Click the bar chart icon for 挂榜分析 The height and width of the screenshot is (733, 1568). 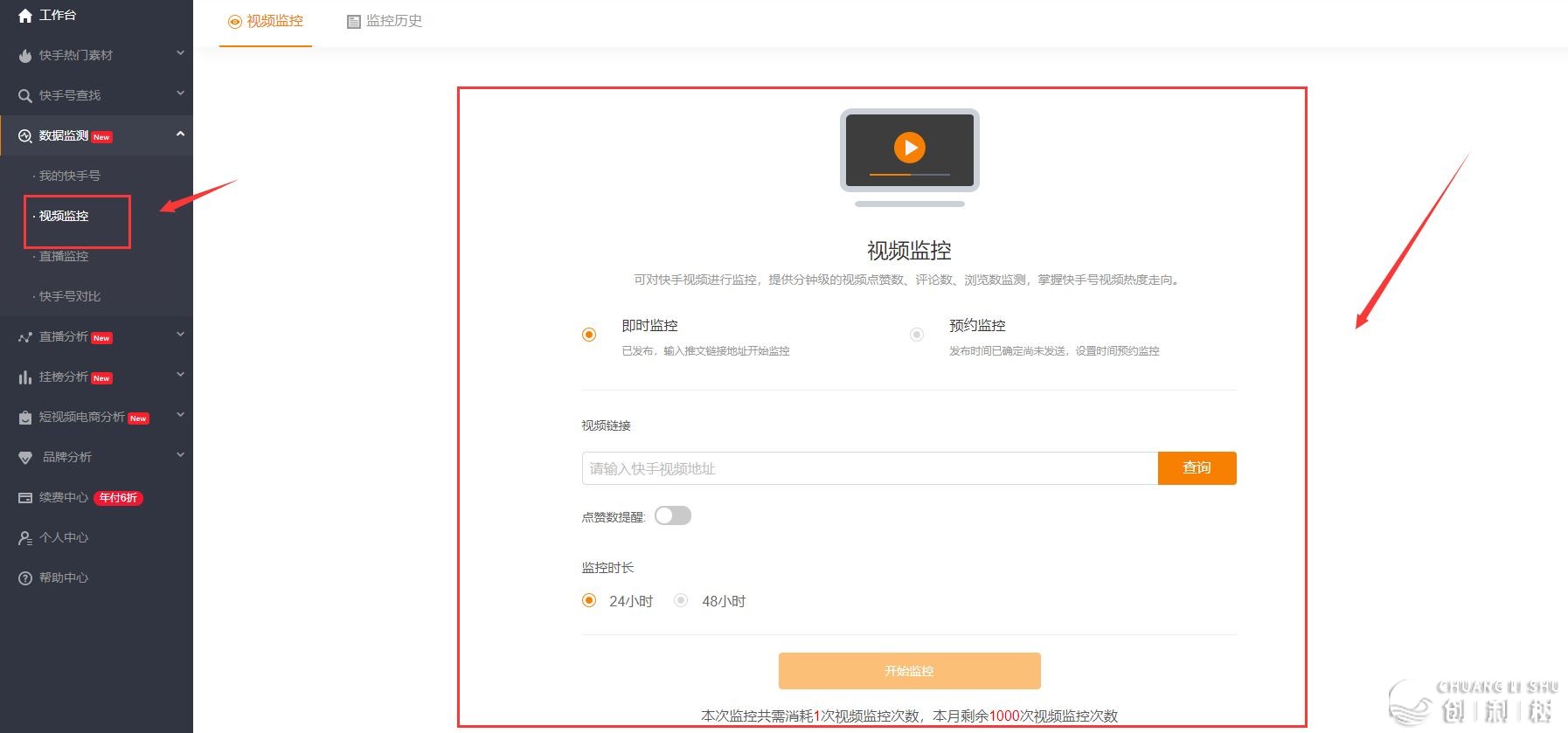(25, 377)
